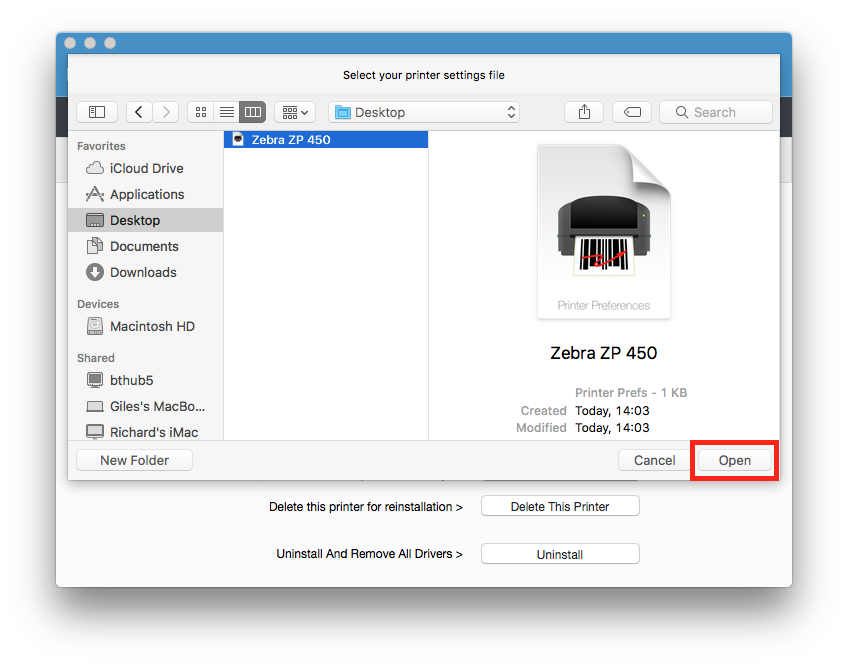Open the item arrangement dropdown
This screenshot has height=667, width=848.
click(295, 112)
